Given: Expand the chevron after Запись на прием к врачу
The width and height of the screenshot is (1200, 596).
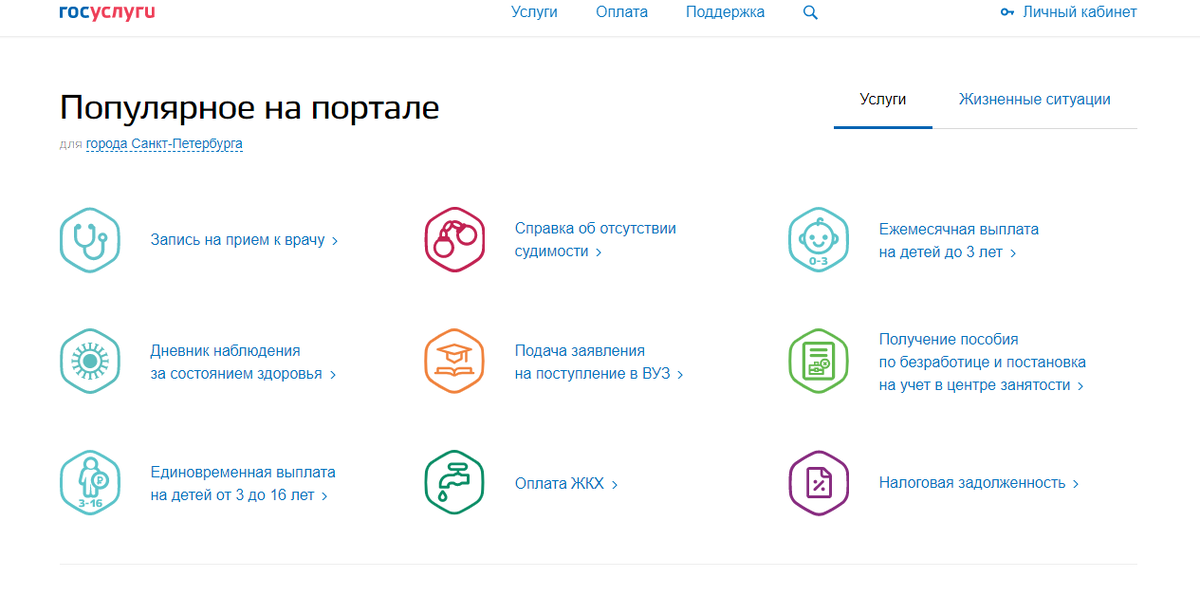Looking at the screenshot, I should tap(335, 240).
